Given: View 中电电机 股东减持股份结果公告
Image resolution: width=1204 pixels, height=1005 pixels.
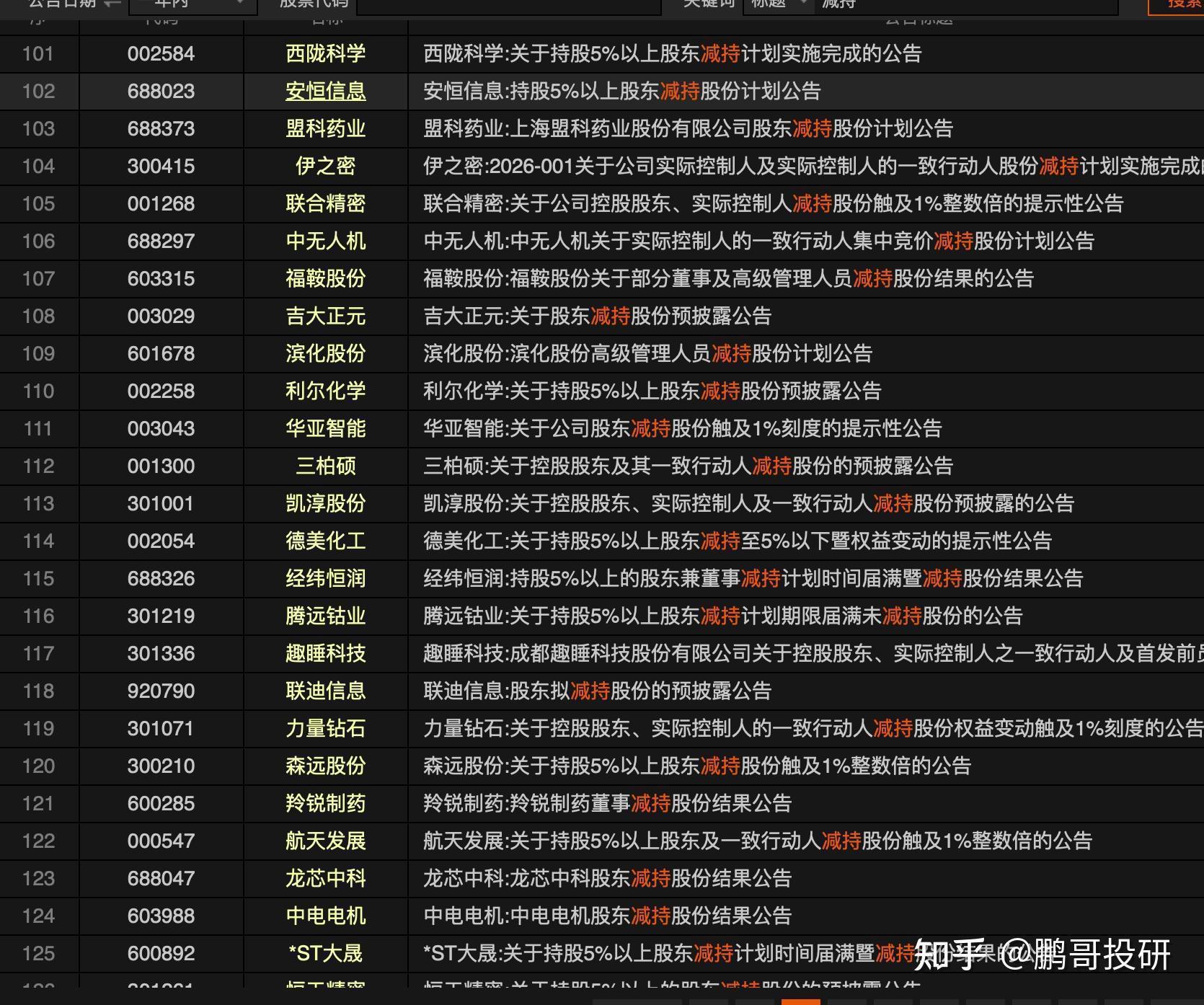Looking at the screenshot, I should [x=608, y=916].
